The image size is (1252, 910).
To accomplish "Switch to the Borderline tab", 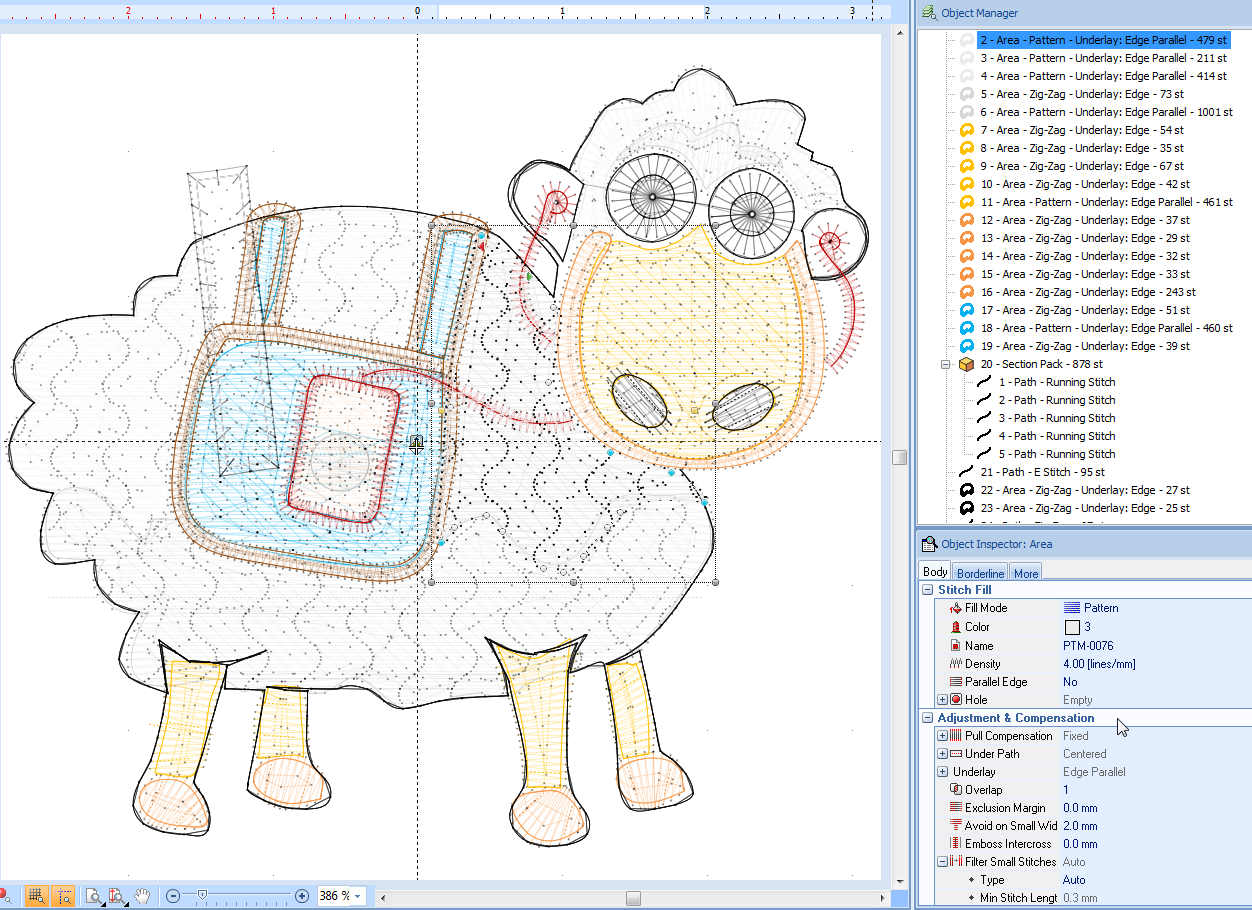I will [x=979, y=571].
